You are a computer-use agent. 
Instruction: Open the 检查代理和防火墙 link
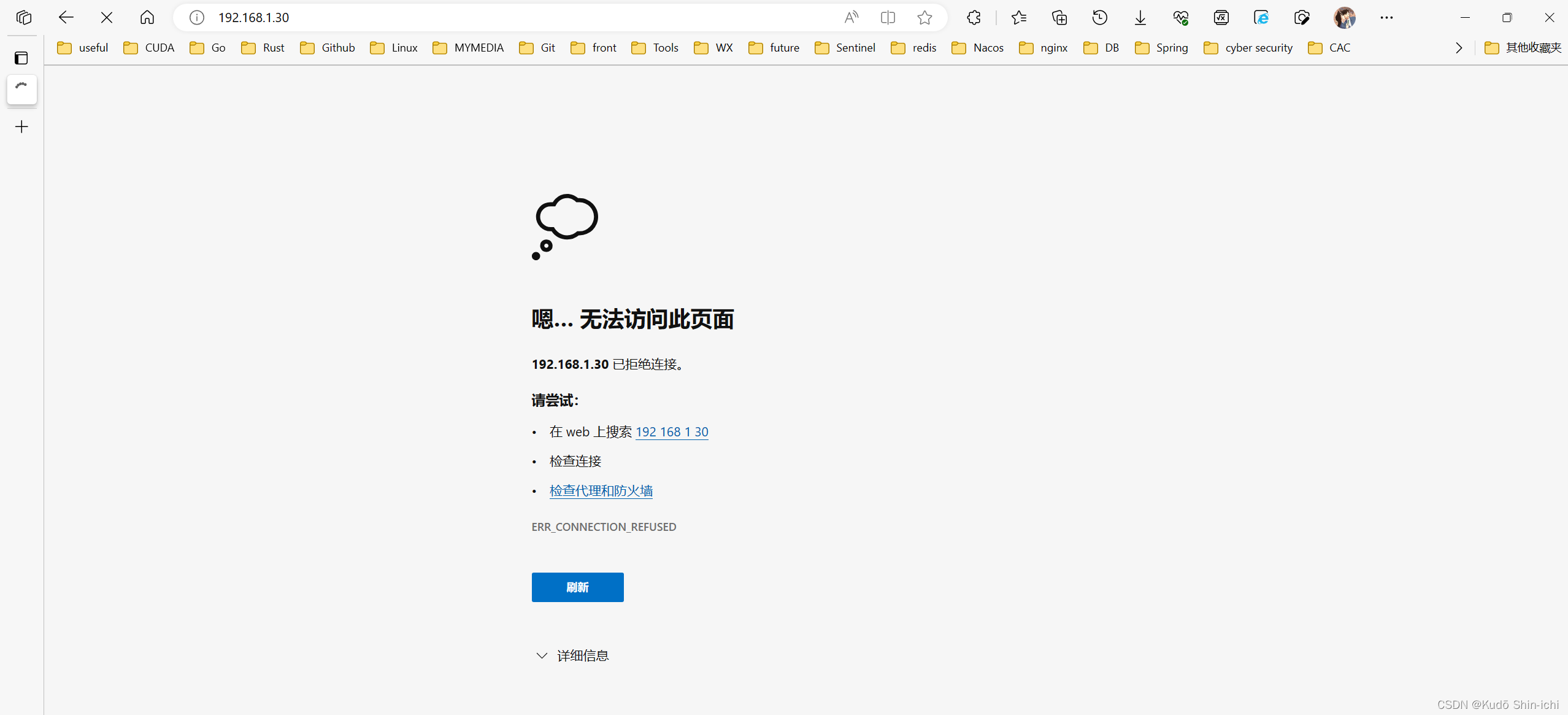click(x=601, y=491)
